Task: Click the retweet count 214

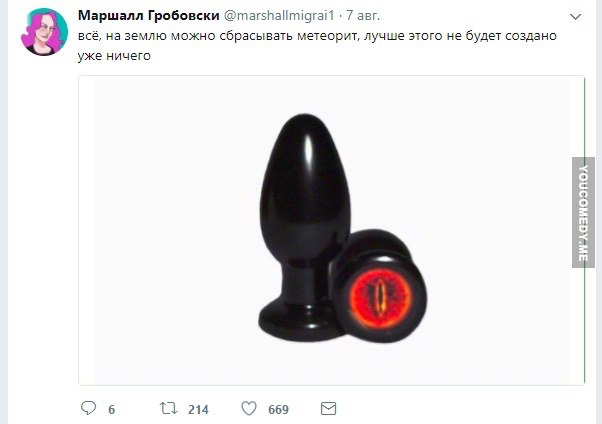Action: click(198, 409)
